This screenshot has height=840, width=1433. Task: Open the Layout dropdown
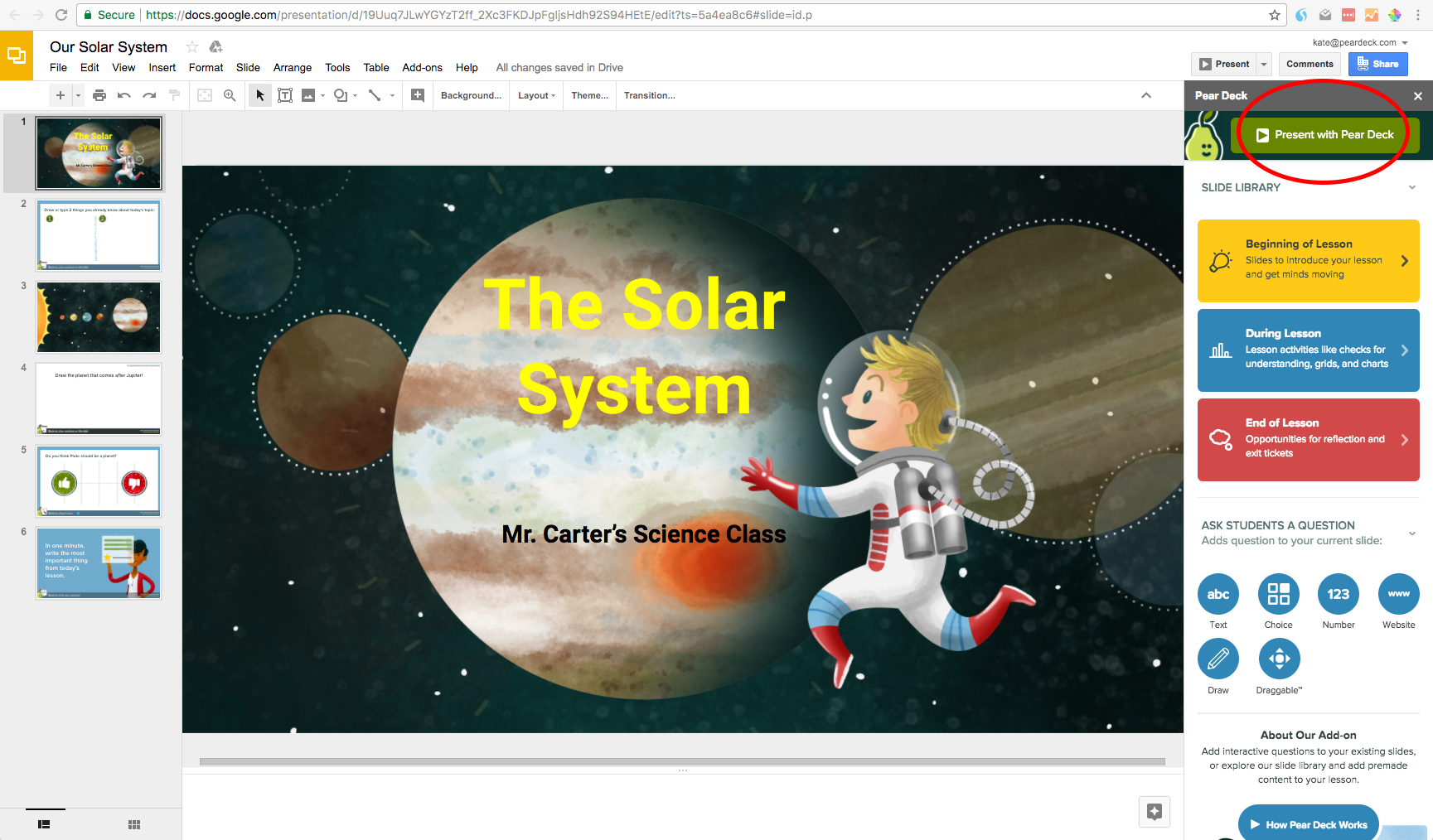[536, 95]
